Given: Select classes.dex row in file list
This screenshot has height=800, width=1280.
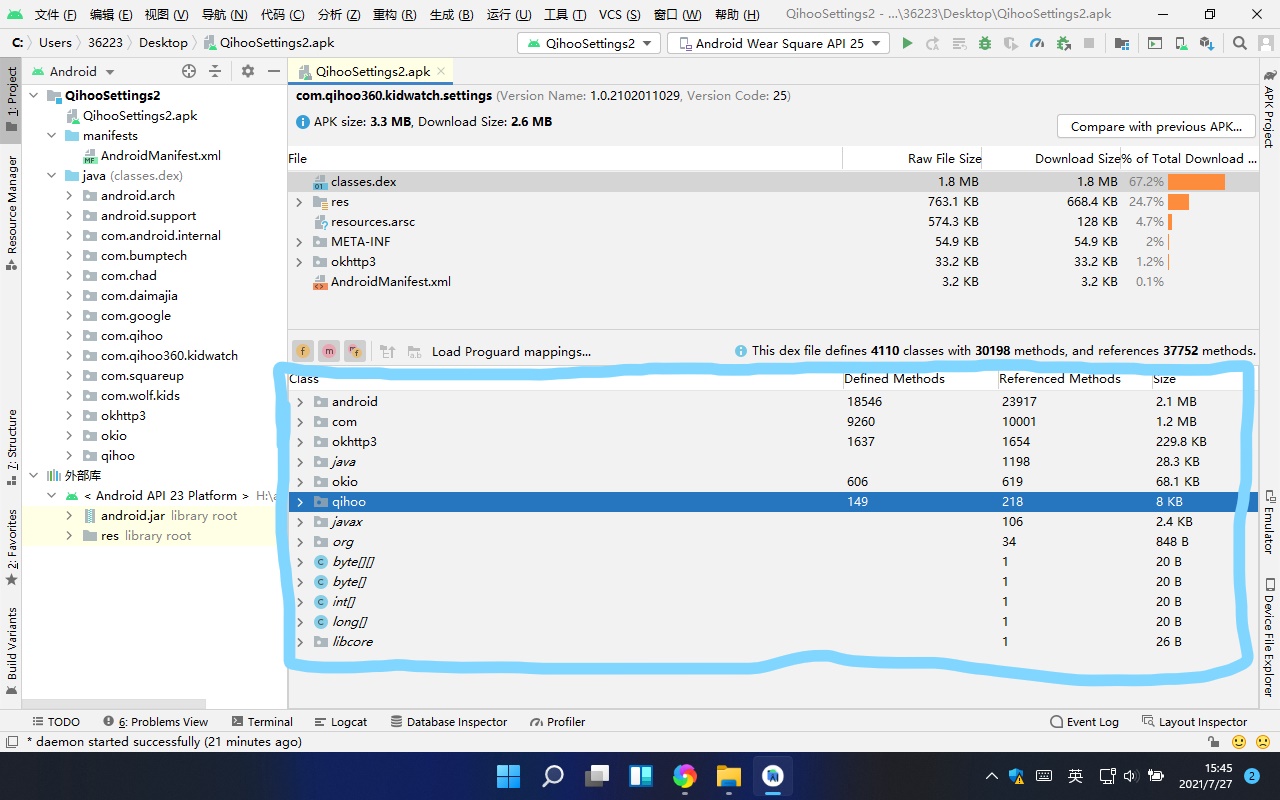Looking at the screenshot, I should coord(772,182).
